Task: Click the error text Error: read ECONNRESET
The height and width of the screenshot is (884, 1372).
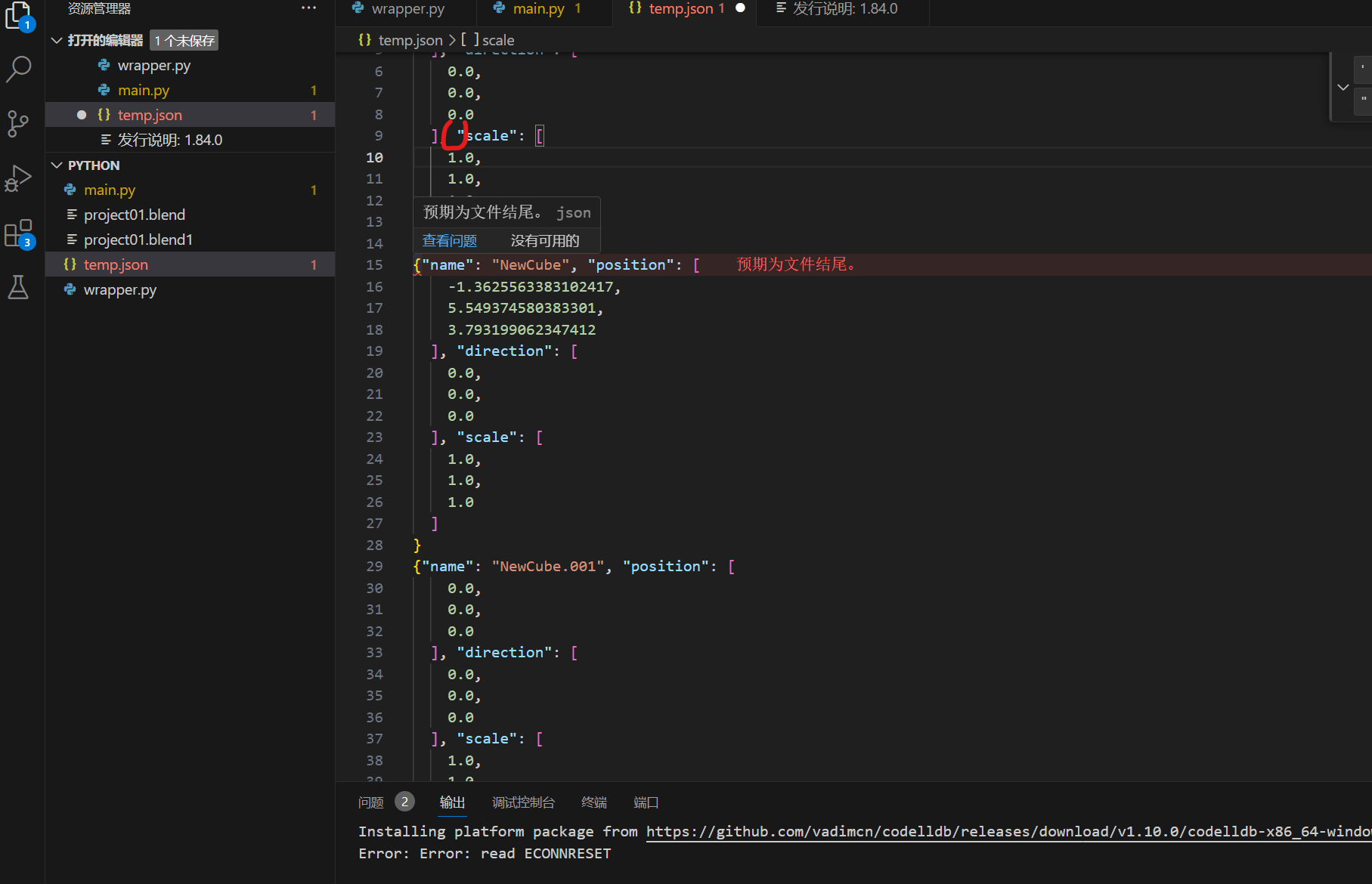Action: point(485,854)
